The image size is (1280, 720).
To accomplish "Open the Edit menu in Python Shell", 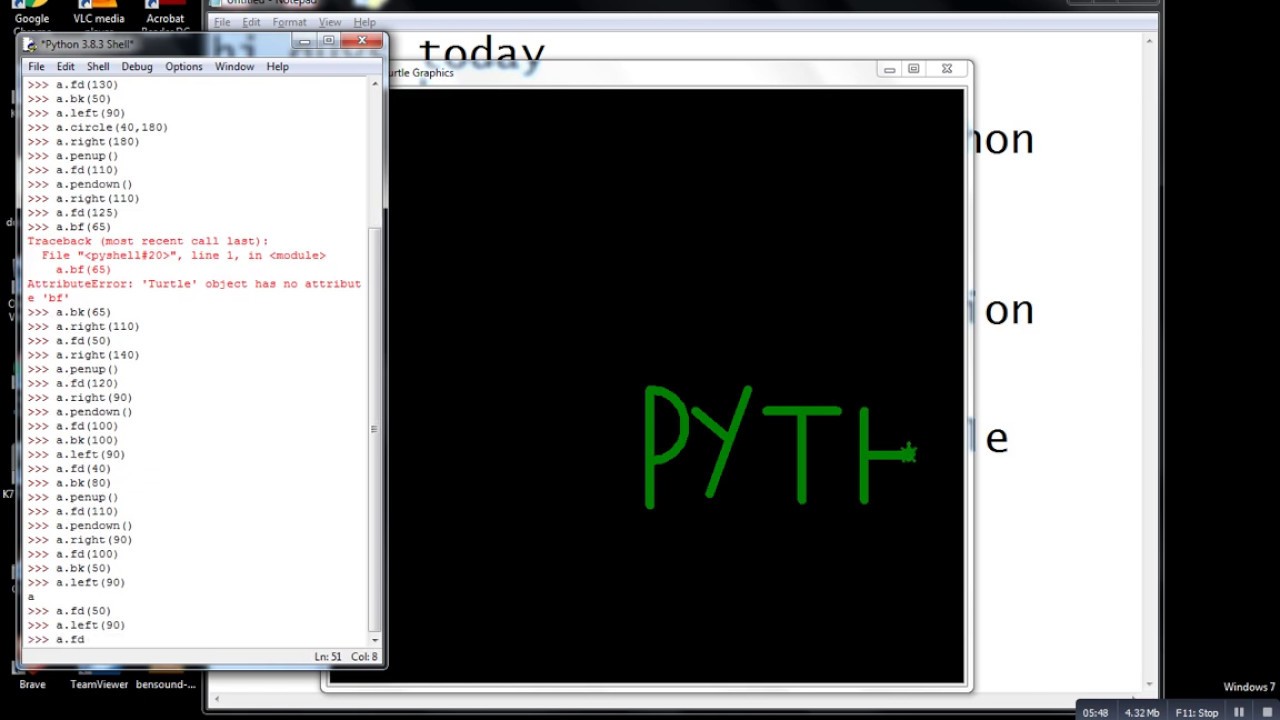I will tap(66, 67).
